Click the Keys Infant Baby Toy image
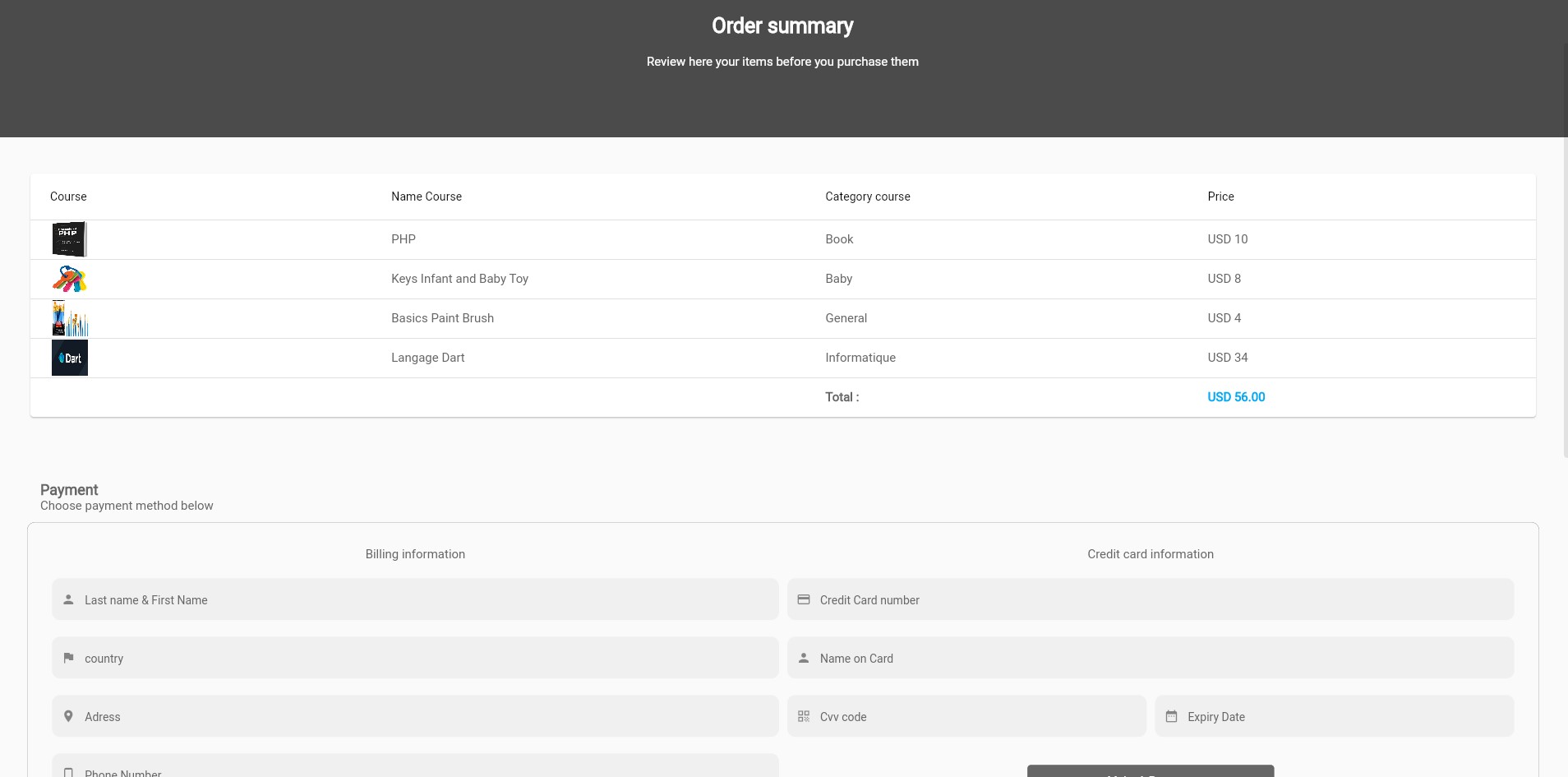The width and height of the screenshot is (1568, 777). tap(69, 280)
